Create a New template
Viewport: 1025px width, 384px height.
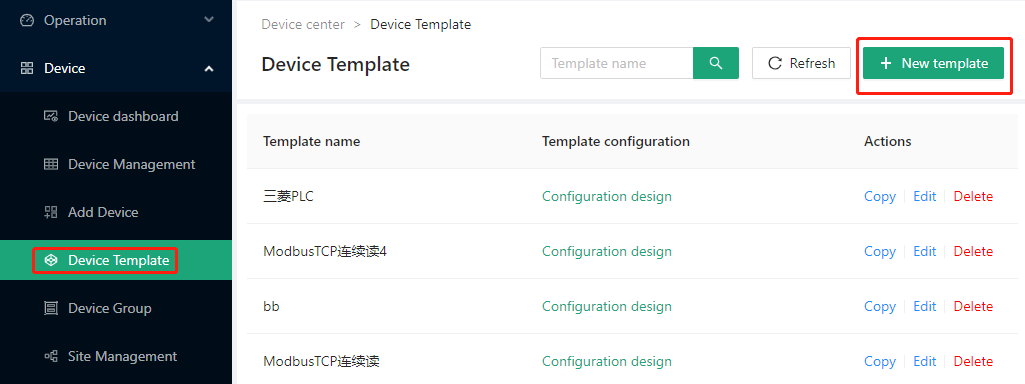pos(933,63)
